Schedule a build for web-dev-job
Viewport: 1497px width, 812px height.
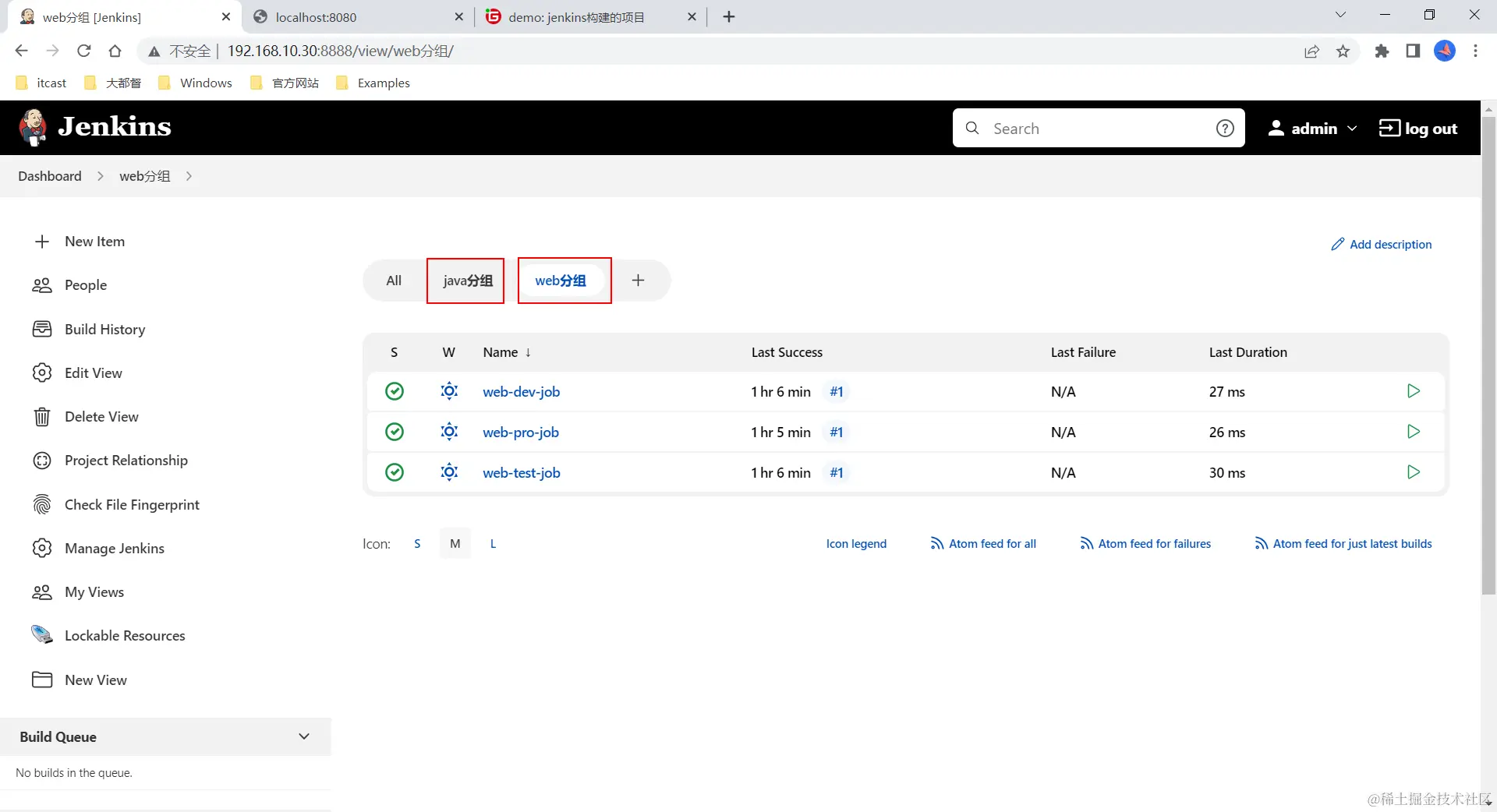(1413, 391)
